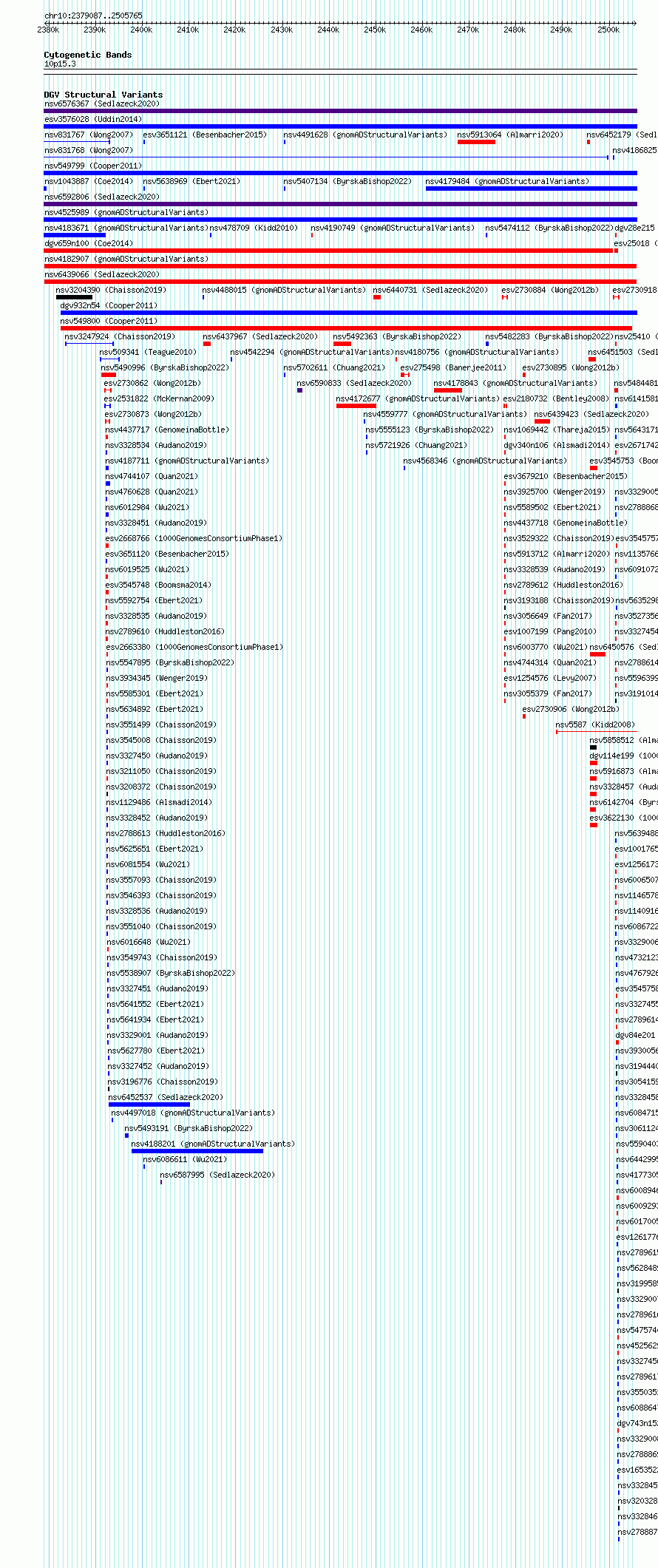Click the 2390k ruler position
The width and height of the screenshot is (658, 1568).
click(x=95, y=30)
